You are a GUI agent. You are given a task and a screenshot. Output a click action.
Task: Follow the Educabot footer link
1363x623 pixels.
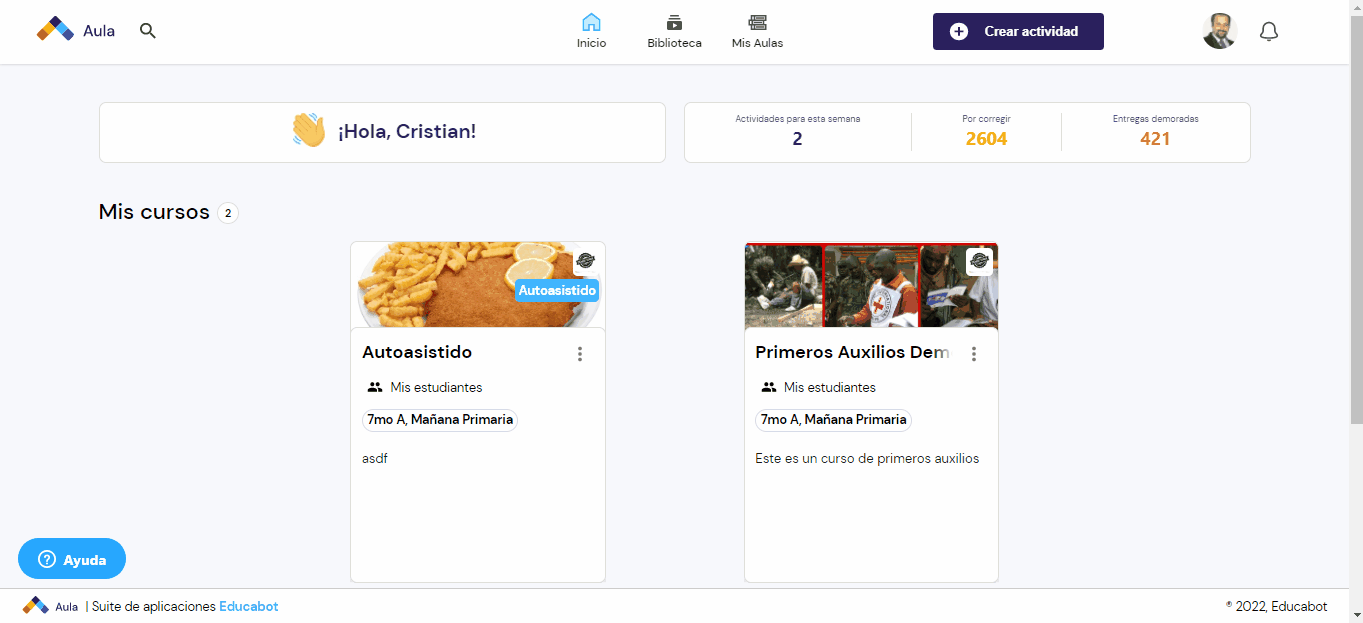(249, 606)
